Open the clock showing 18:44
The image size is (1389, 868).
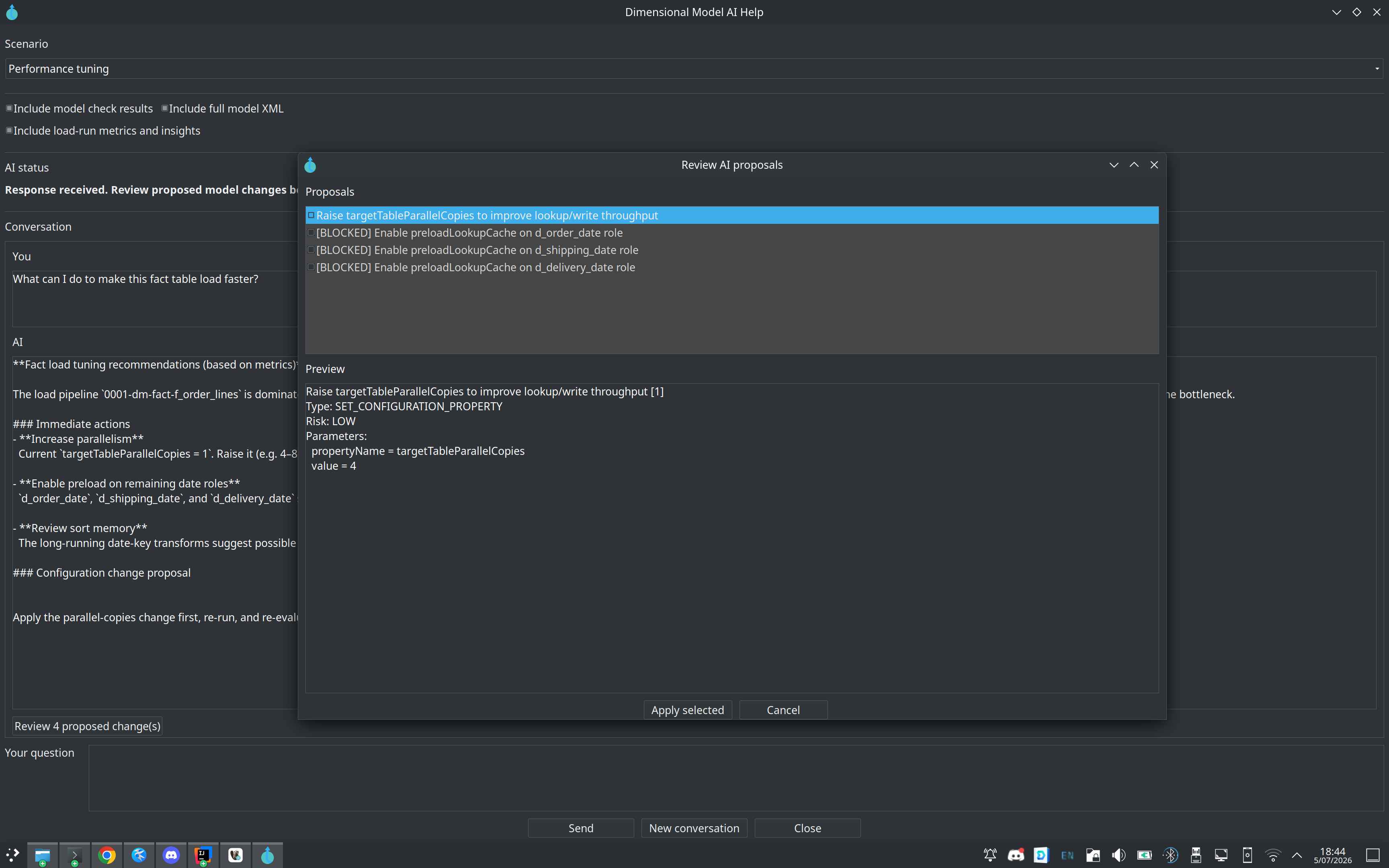1333,856
